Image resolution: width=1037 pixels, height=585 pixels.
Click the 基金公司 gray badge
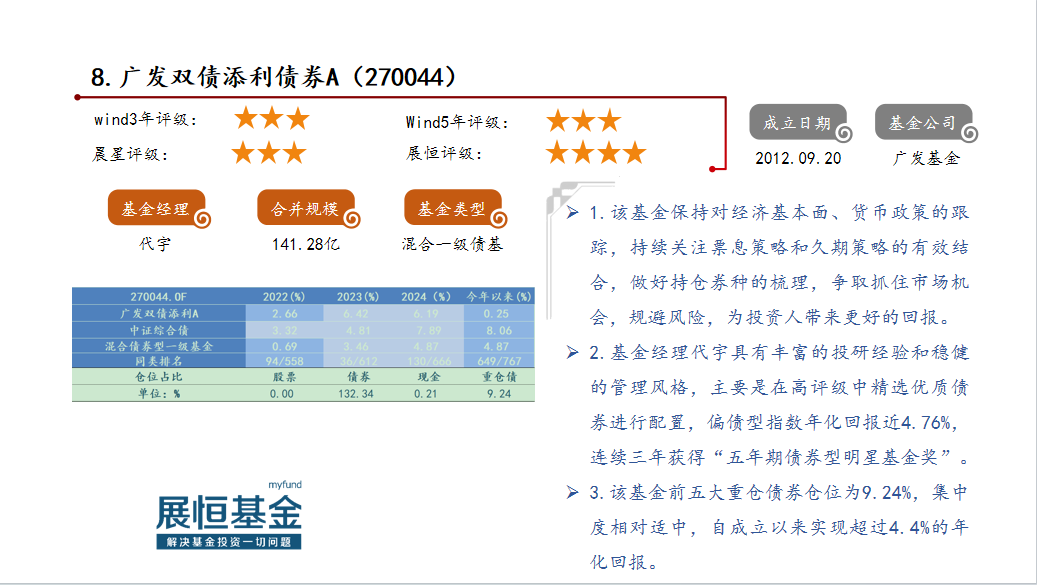pyautogui.click(x=923, y=124)
